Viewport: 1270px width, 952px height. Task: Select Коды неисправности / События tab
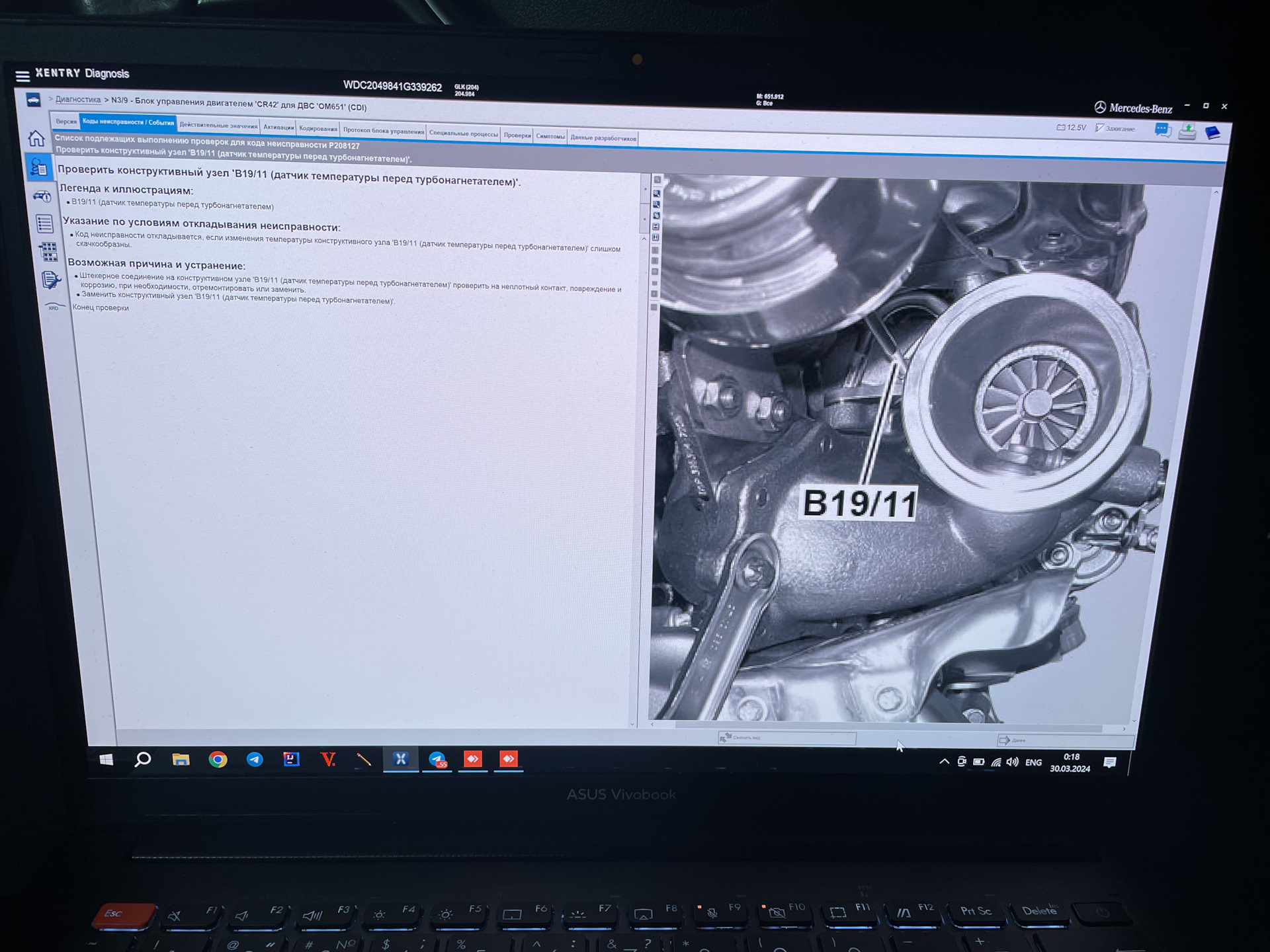(x=128, y=122)
